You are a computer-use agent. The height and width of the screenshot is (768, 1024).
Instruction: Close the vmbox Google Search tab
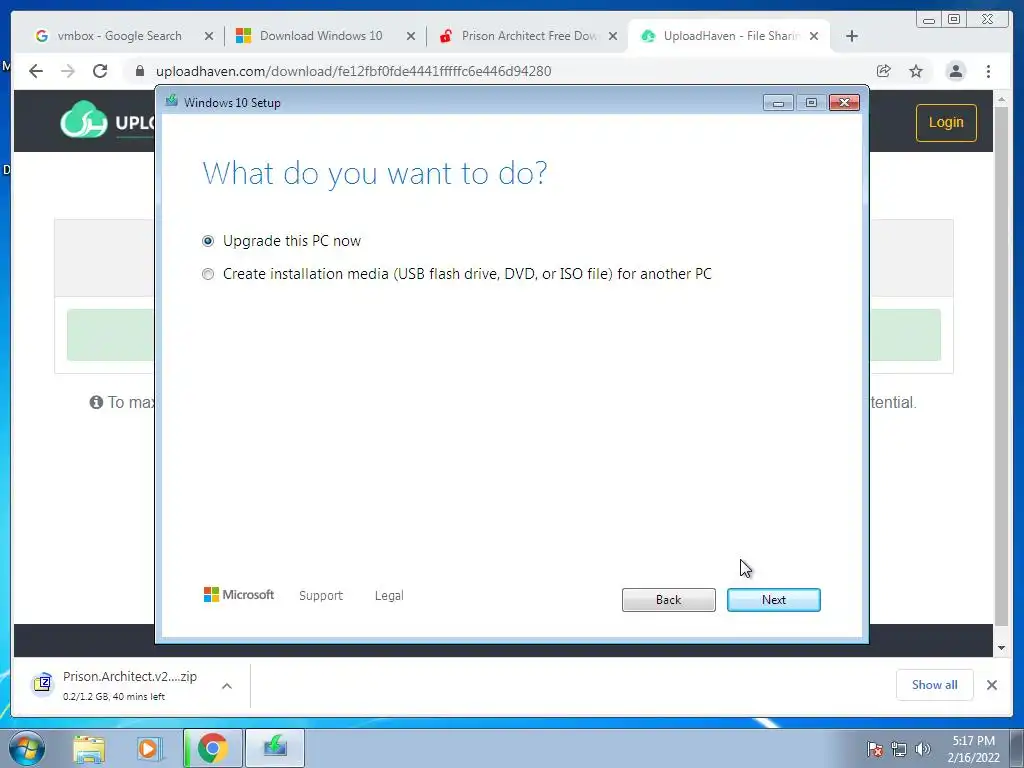208,37
